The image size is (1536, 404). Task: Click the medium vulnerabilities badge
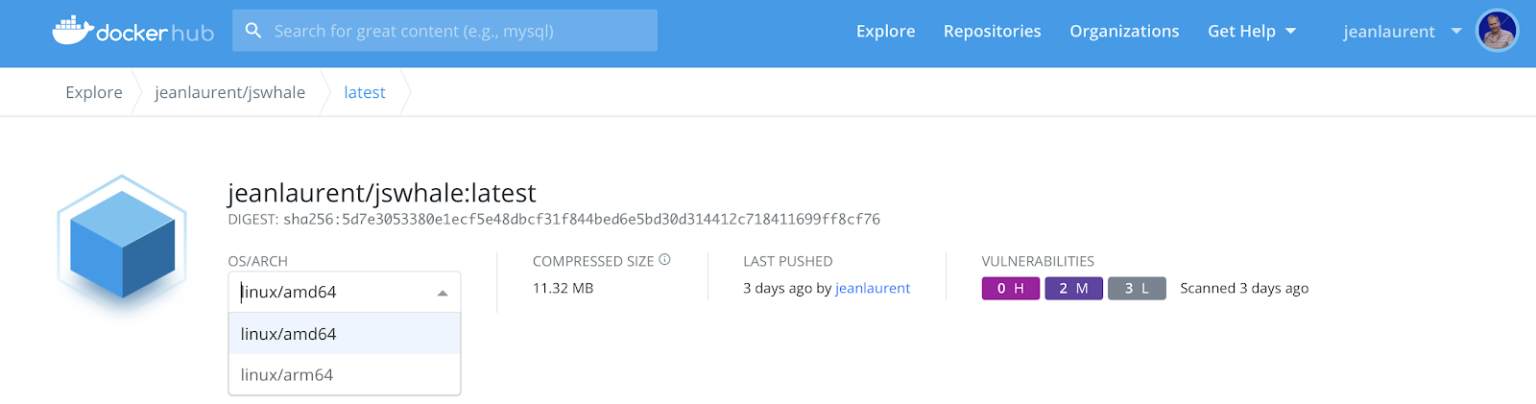pos(1074,288)
